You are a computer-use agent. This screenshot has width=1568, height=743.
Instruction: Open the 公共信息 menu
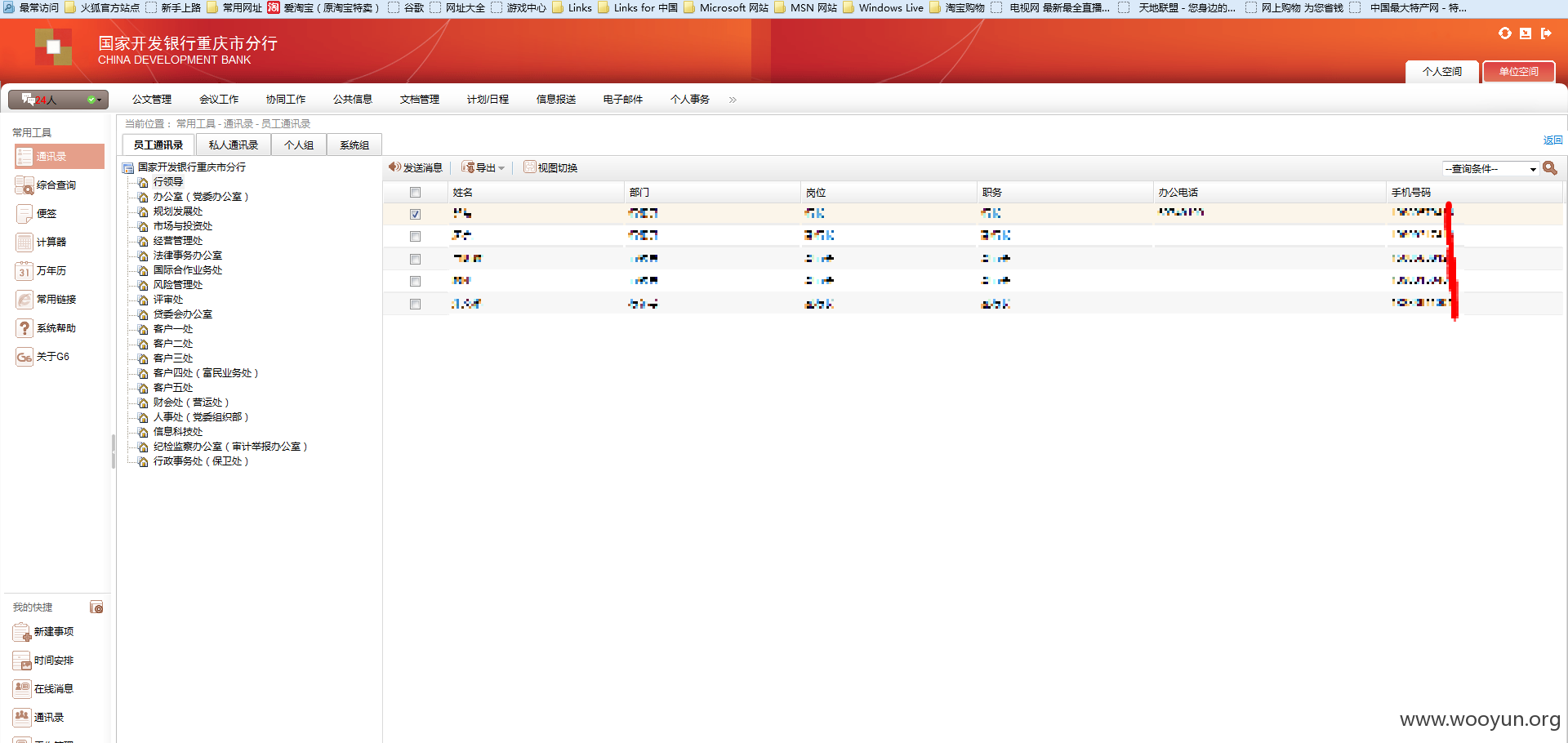pos(353,100)
